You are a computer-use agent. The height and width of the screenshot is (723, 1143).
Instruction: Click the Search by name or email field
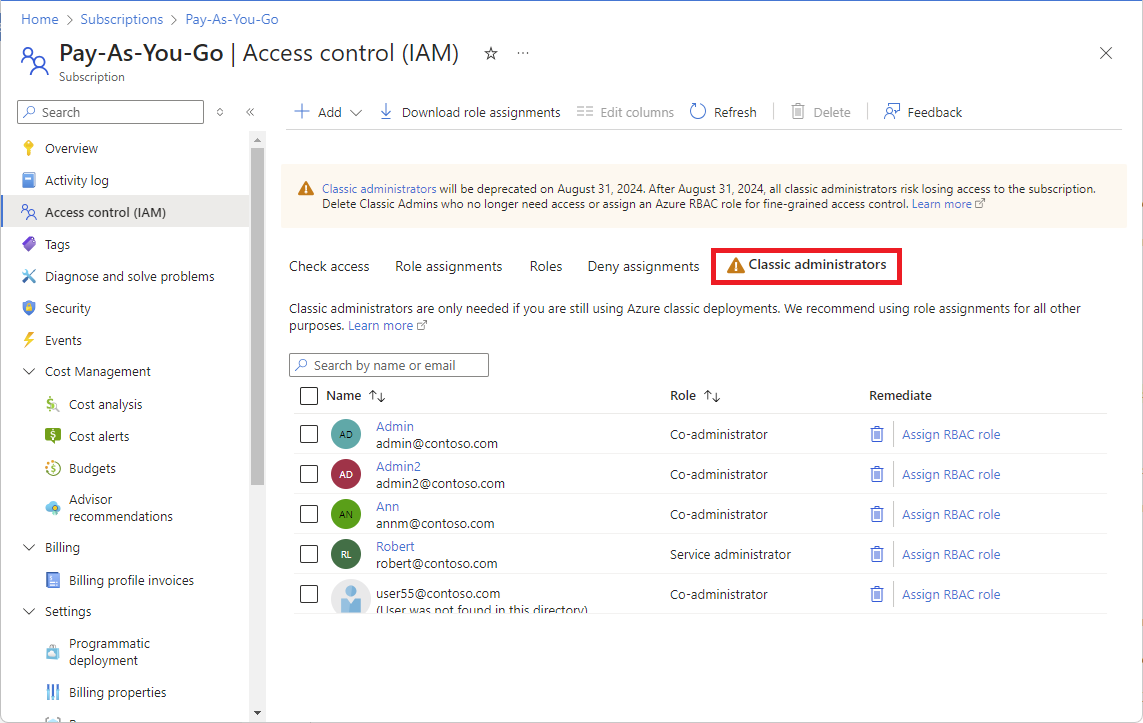click(389, 365)
